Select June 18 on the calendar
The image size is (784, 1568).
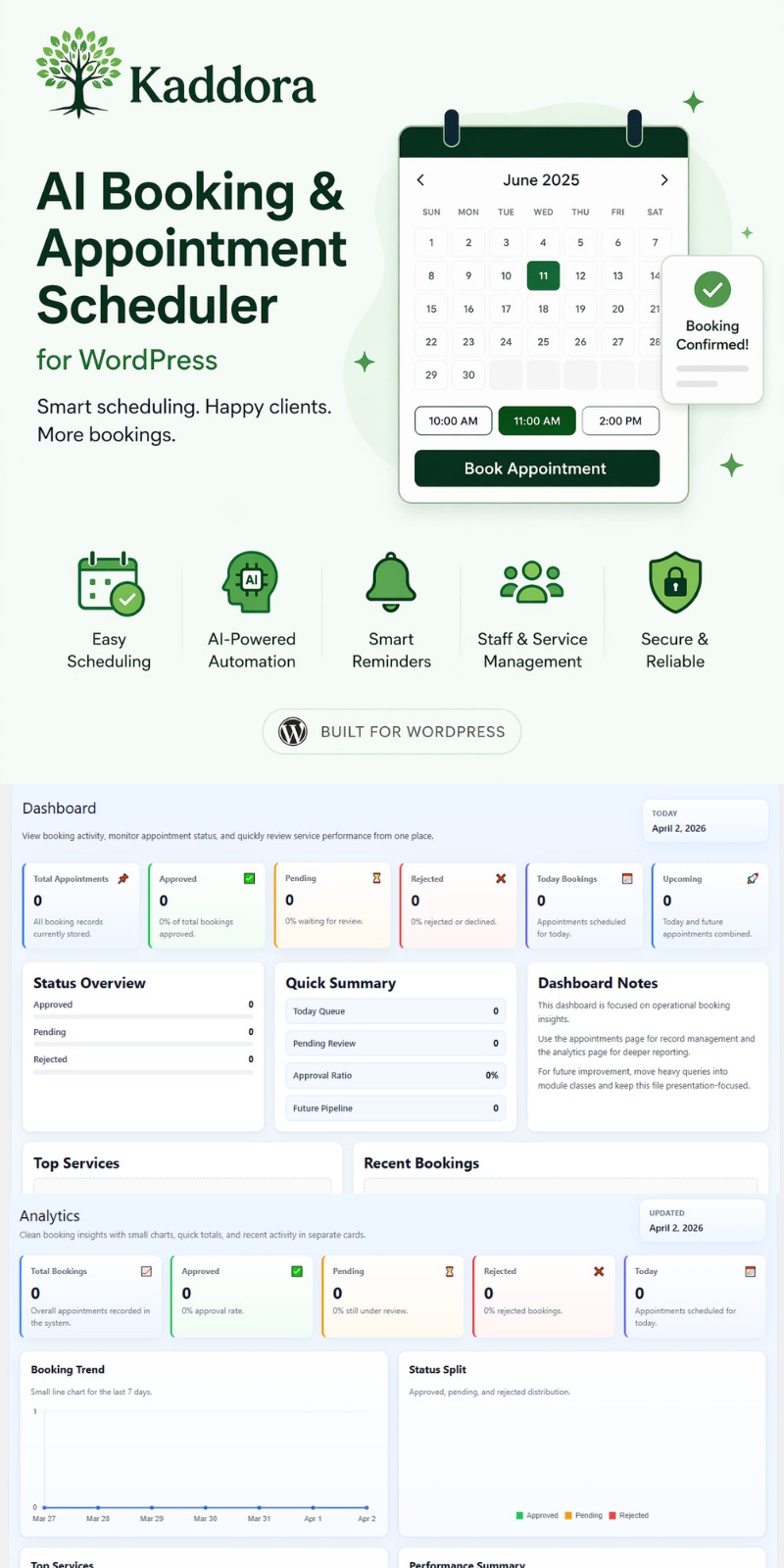tap(543, 309)
